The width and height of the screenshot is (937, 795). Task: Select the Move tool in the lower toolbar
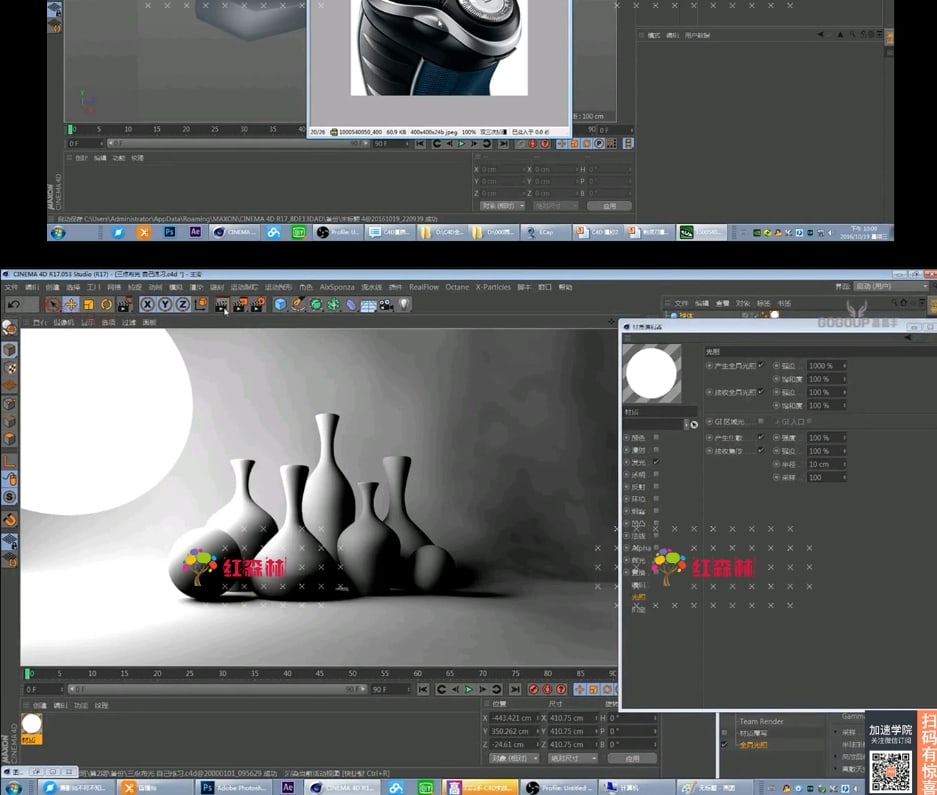coord(71,304)
